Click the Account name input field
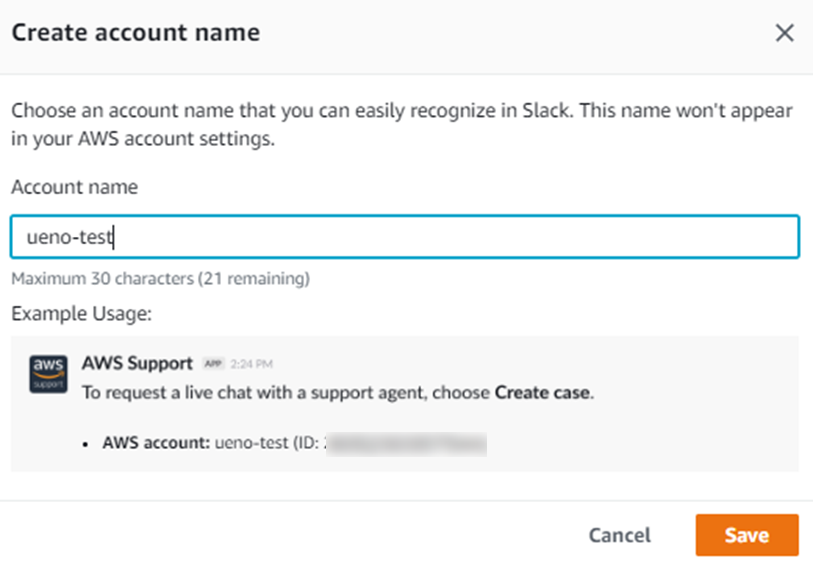 click(405, 236)
